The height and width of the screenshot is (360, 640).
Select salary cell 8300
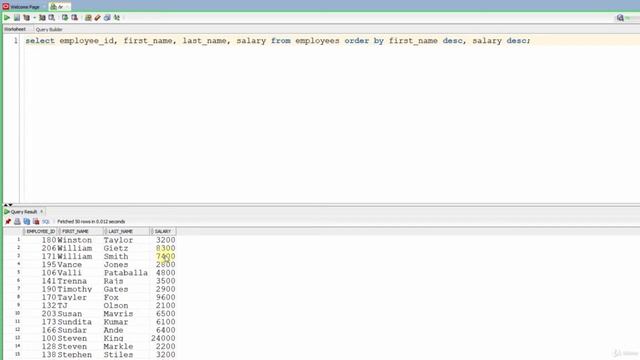[165, 248]
